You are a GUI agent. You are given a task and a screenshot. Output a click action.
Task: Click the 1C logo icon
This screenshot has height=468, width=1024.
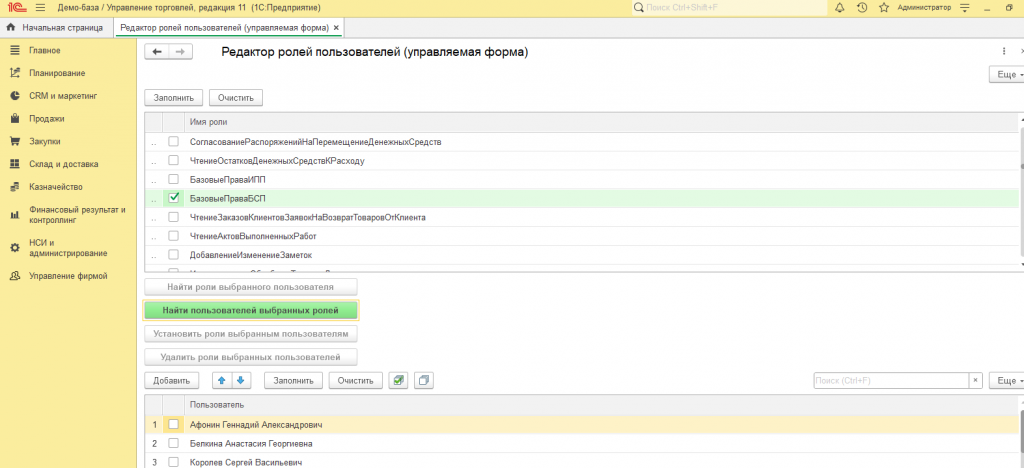tap(16, 7)
